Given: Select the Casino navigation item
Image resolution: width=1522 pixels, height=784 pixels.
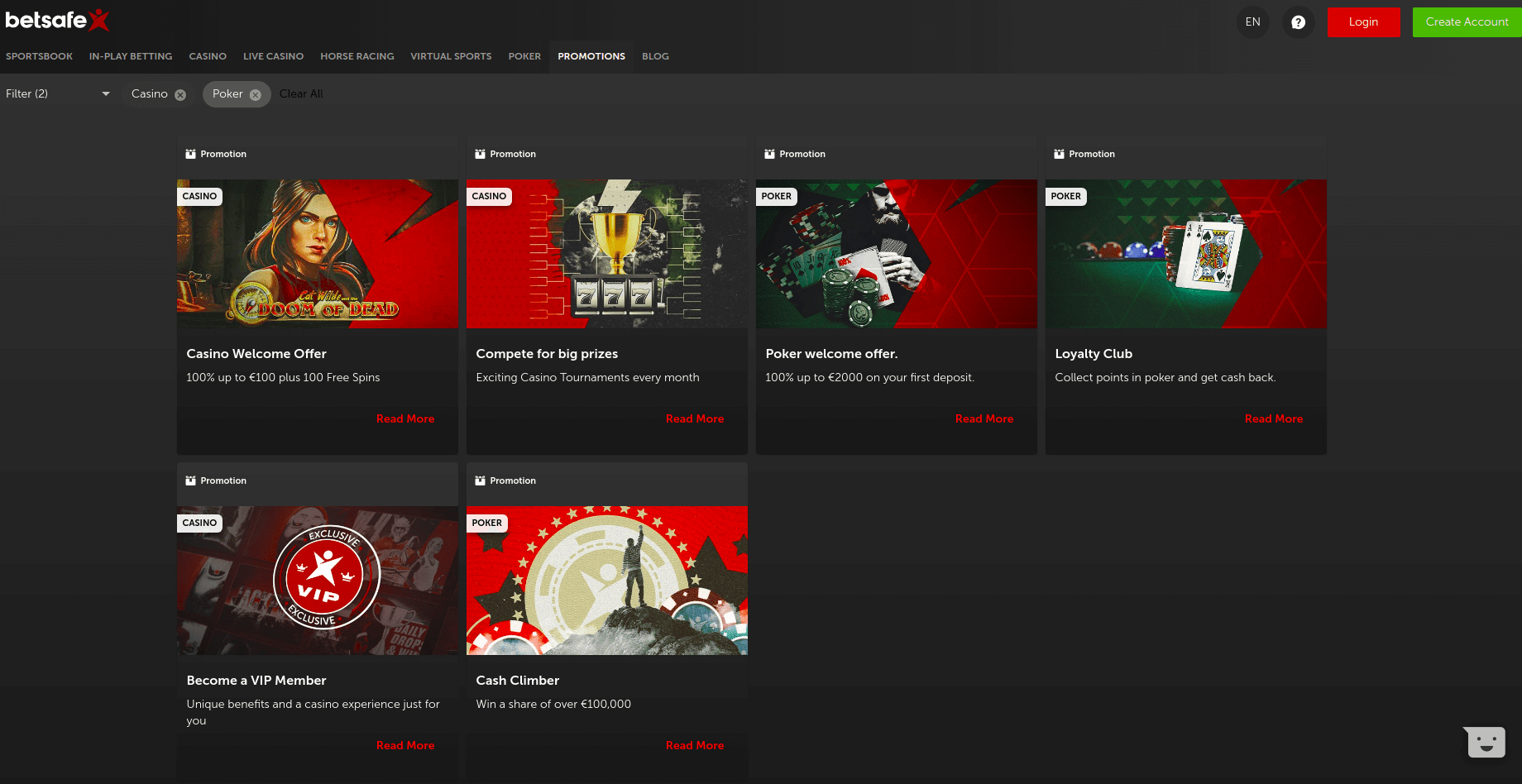Looking at the screenshot, I should pyautogui.click(x=208, y=56).
